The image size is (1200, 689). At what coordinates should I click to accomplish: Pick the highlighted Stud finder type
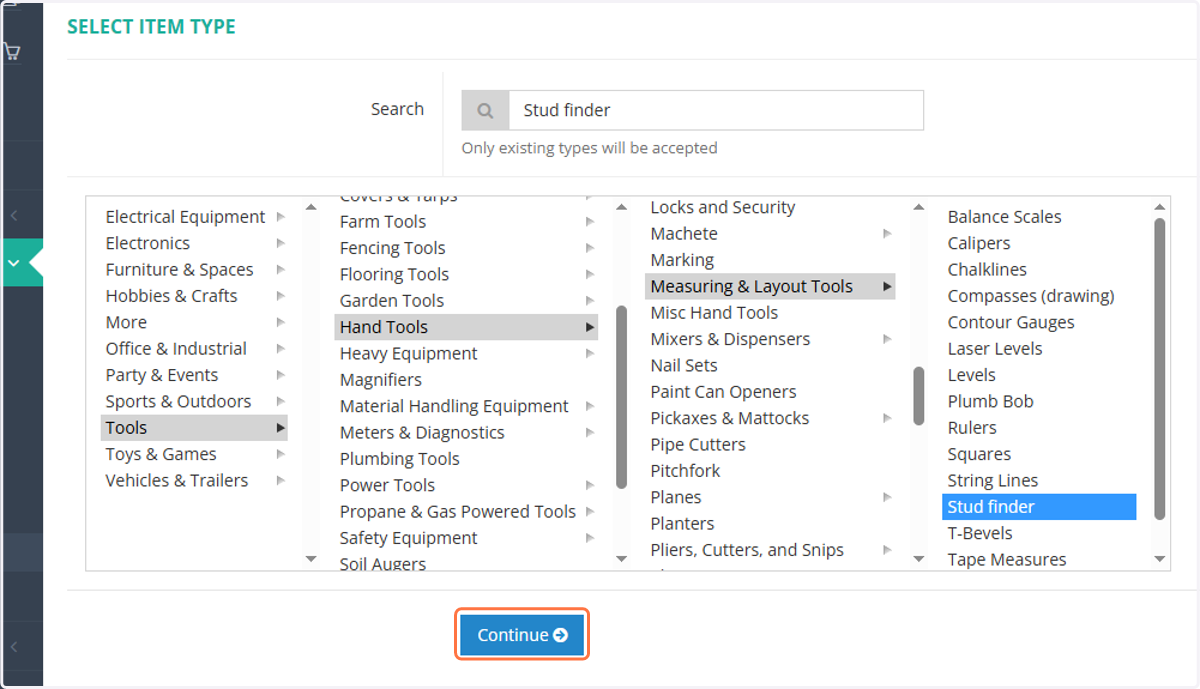click(x=1039, y=507)
